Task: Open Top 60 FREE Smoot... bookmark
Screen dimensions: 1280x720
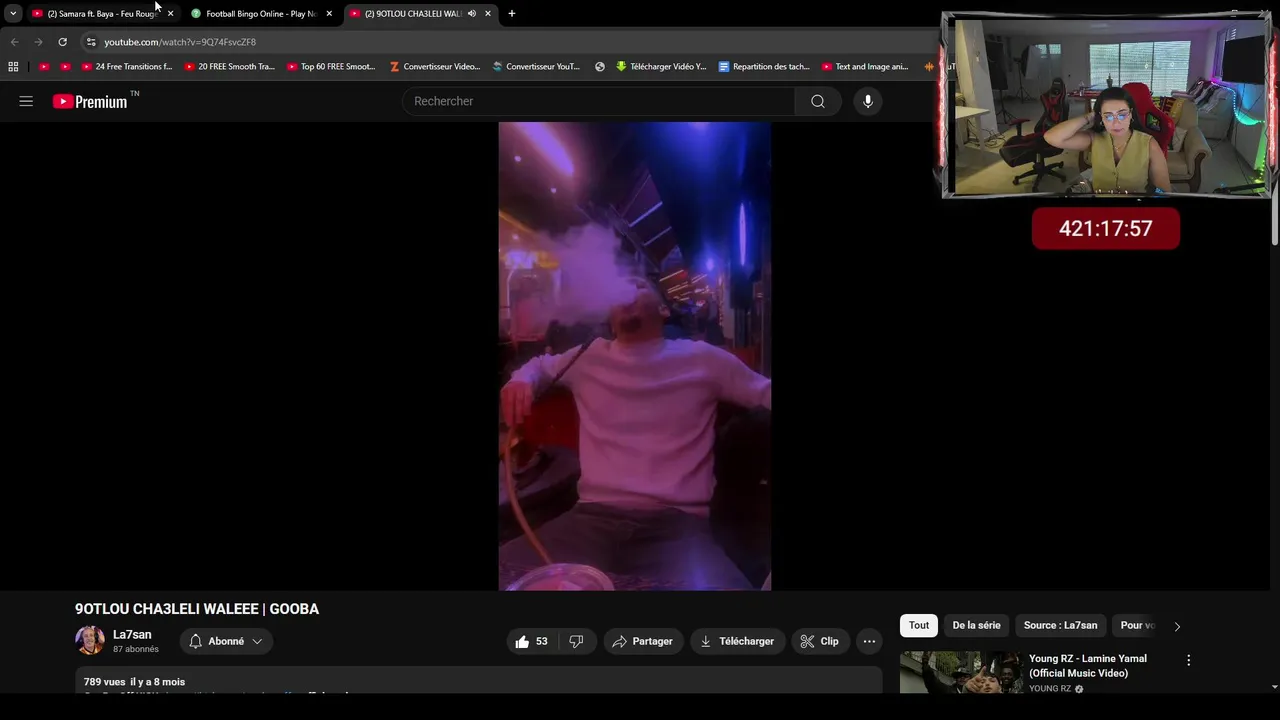Action: click(331, 67)
